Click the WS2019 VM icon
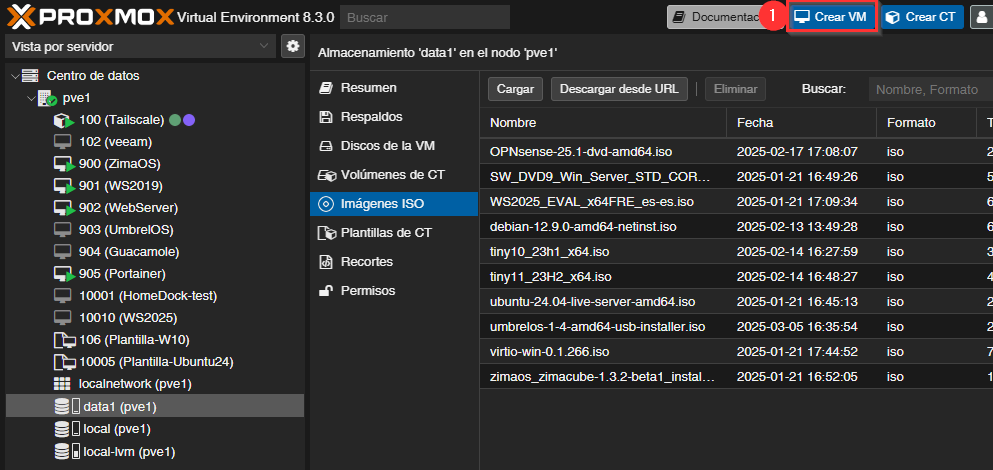This screenshot has width=993, height=470. [63, 186]
